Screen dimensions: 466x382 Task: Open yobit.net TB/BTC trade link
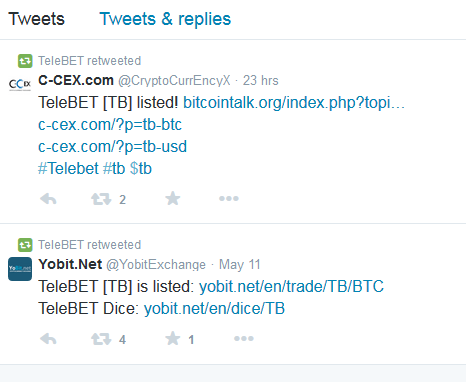click(291, 287)
